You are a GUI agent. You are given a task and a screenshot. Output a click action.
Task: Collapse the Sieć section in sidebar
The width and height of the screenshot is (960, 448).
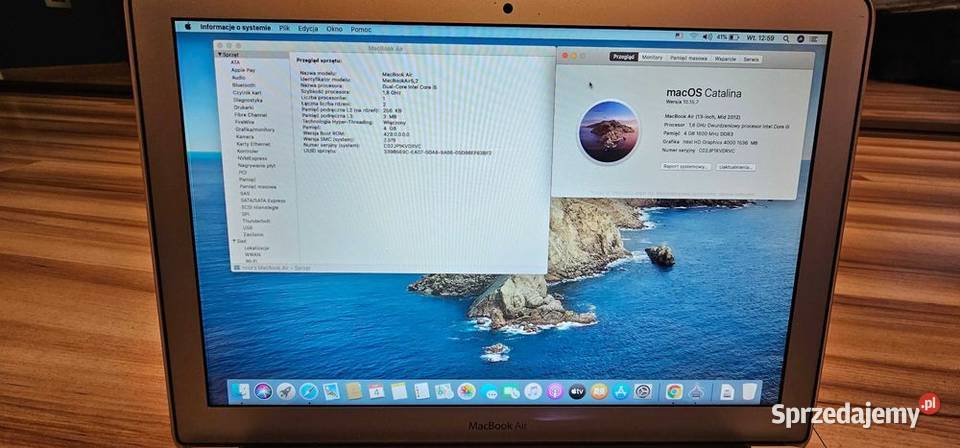point(234,241)
